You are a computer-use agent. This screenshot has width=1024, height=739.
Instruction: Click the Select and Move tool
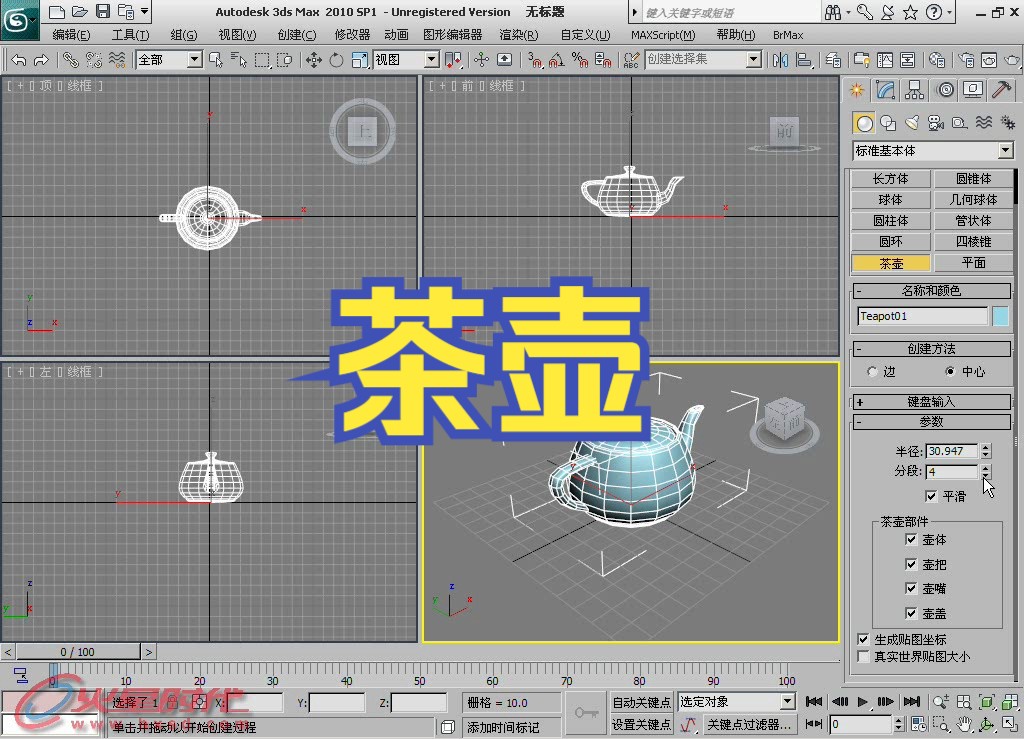(314, 60)
